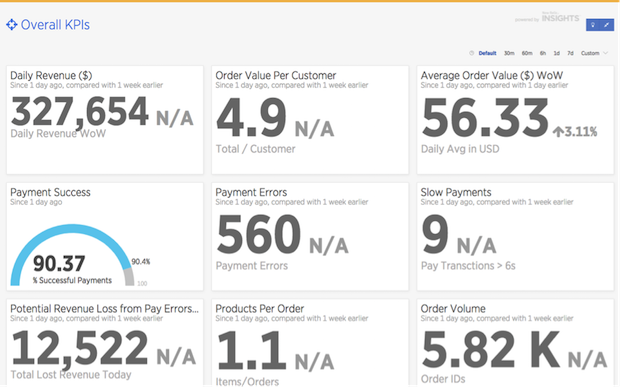Open the Daily Revenue ($) widget
Viewport: 620px width, 387px height.
click(x=105, y=120)
